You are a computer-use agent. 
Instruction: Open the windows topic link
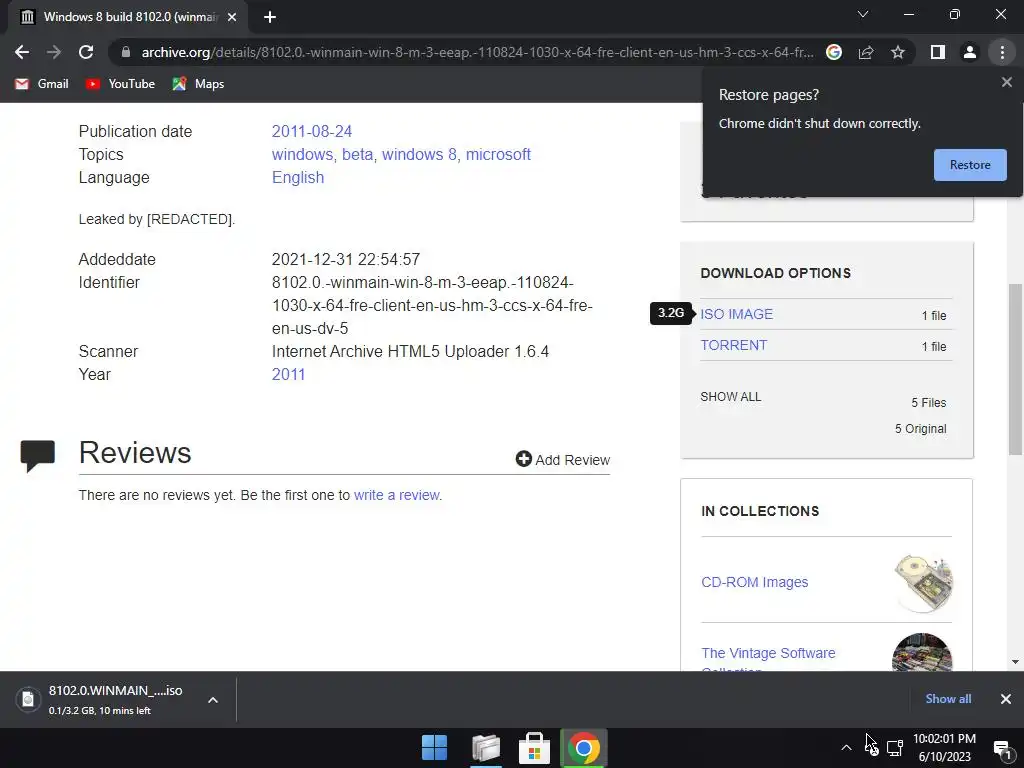[x=302, y=155]
